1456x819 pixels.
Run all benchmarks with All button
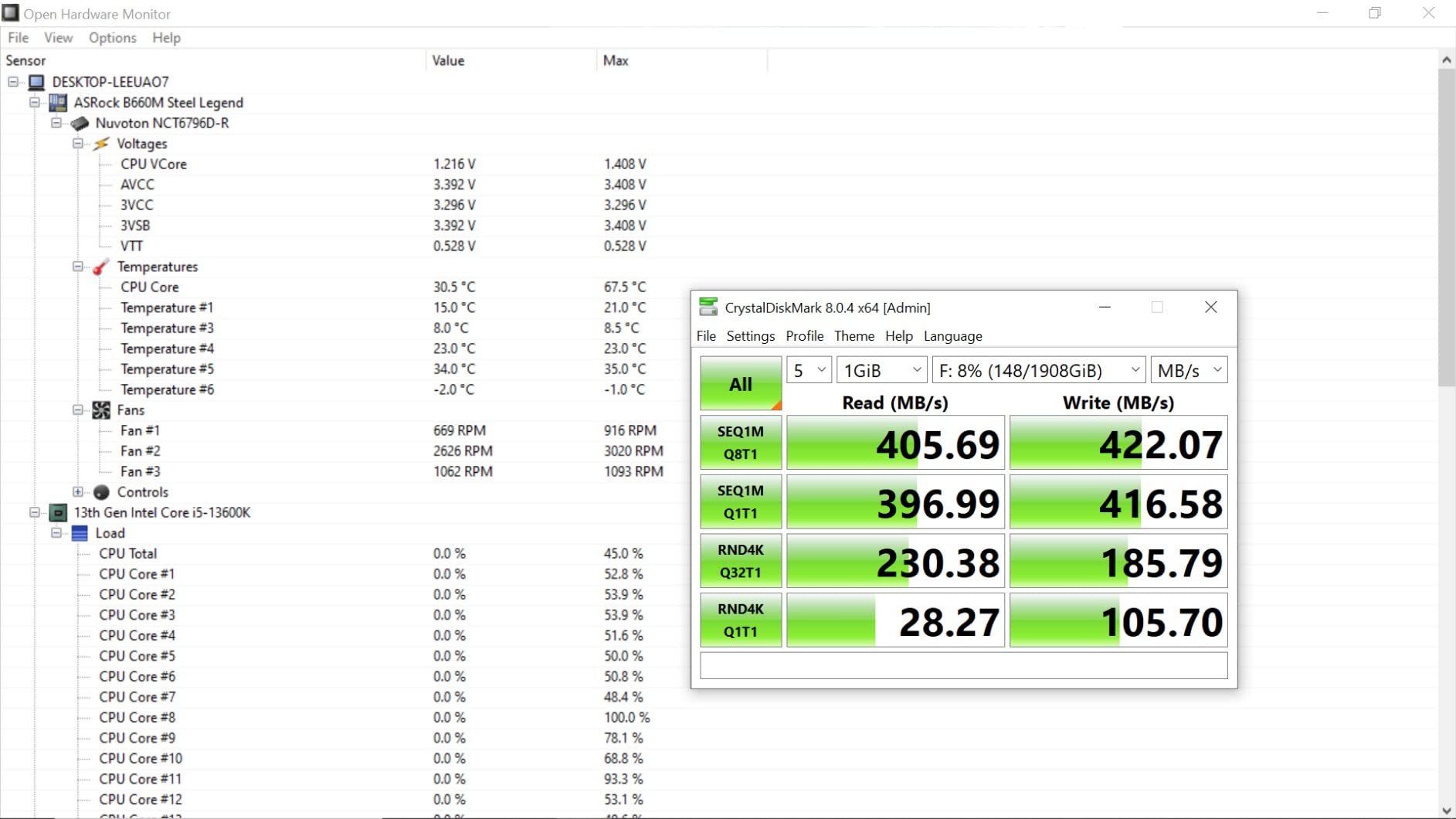click(x=740, y=384)
